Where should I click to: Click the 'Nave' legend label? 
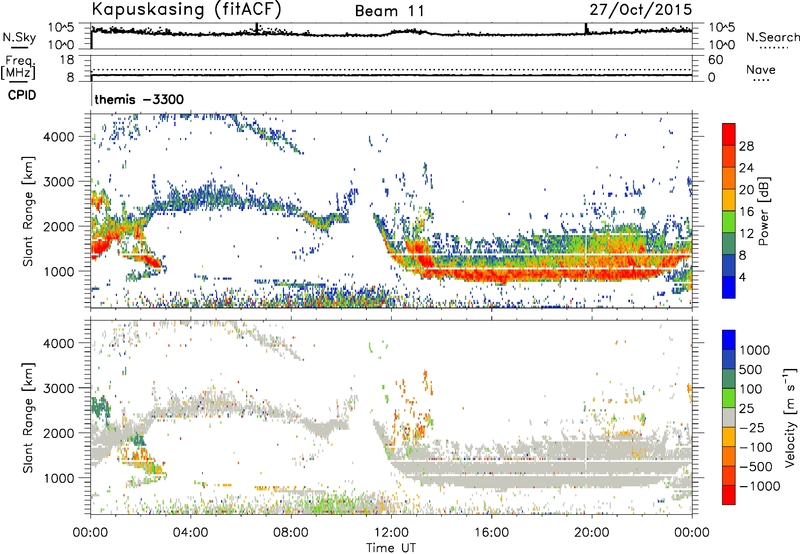[x=761, y=69]
